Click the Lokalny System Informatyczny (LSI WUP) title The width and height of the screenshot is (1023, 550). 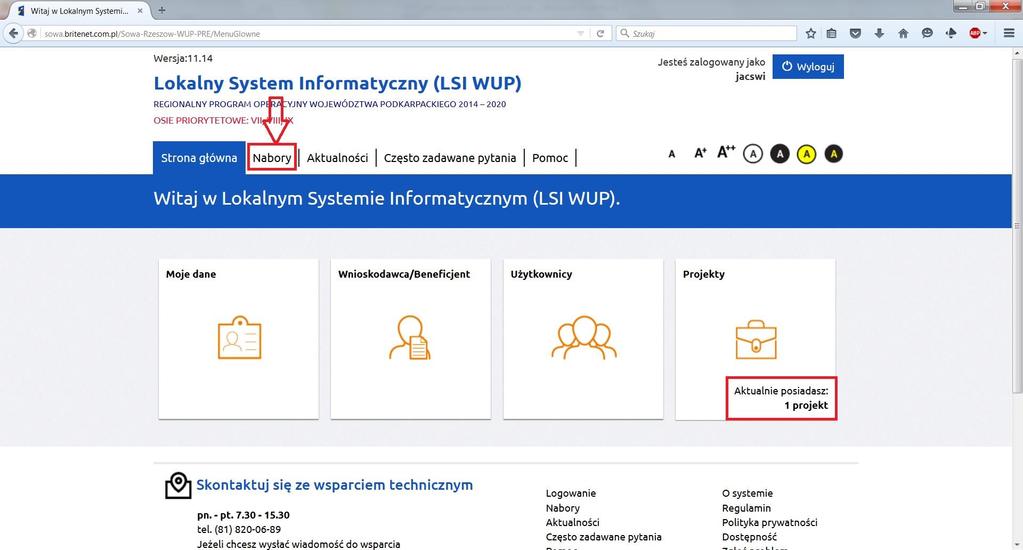click(x=337, y=84)
